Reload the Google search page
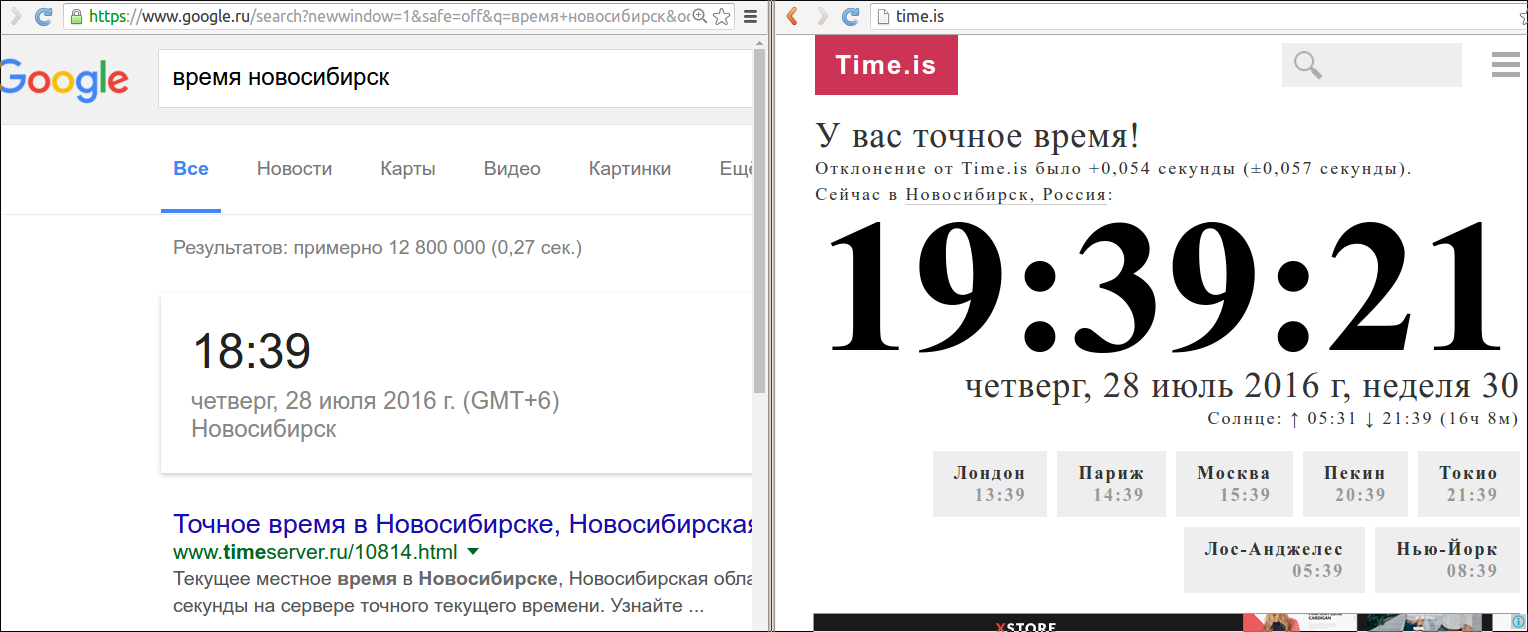 click(x=43, y=16)
